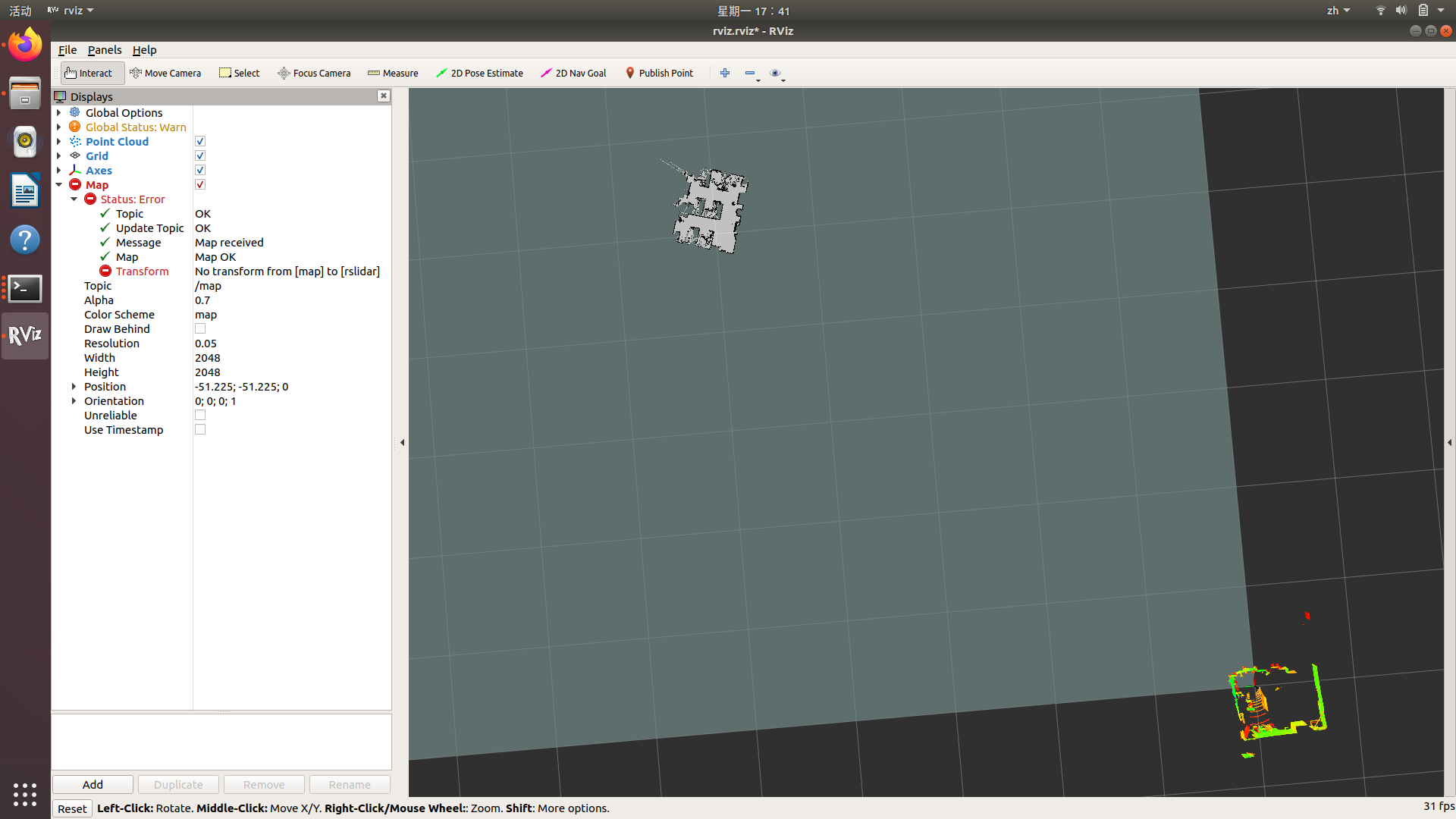Viewport: 1456px width, 819px height.
Task: Open the Panels menu
Action: (x=103, y=49)
